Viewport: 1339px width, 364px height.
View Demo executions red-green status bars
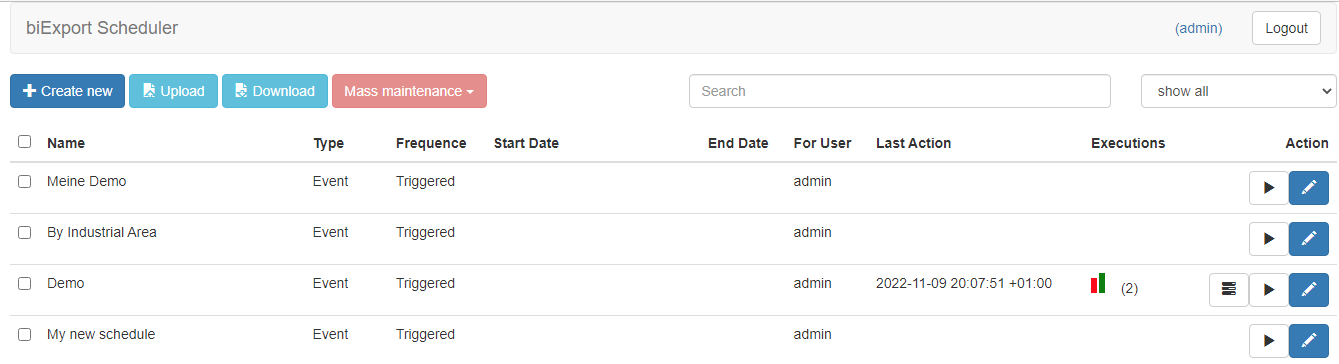pyautogui.click(x=1098, y=283)
